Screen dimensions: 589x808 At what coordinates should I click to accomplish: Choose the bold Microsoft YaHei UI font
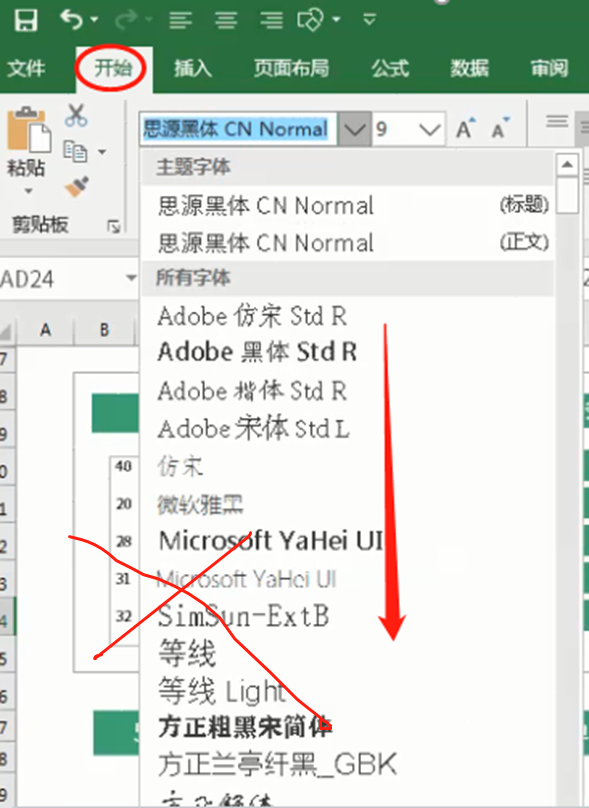click(348, 541)
